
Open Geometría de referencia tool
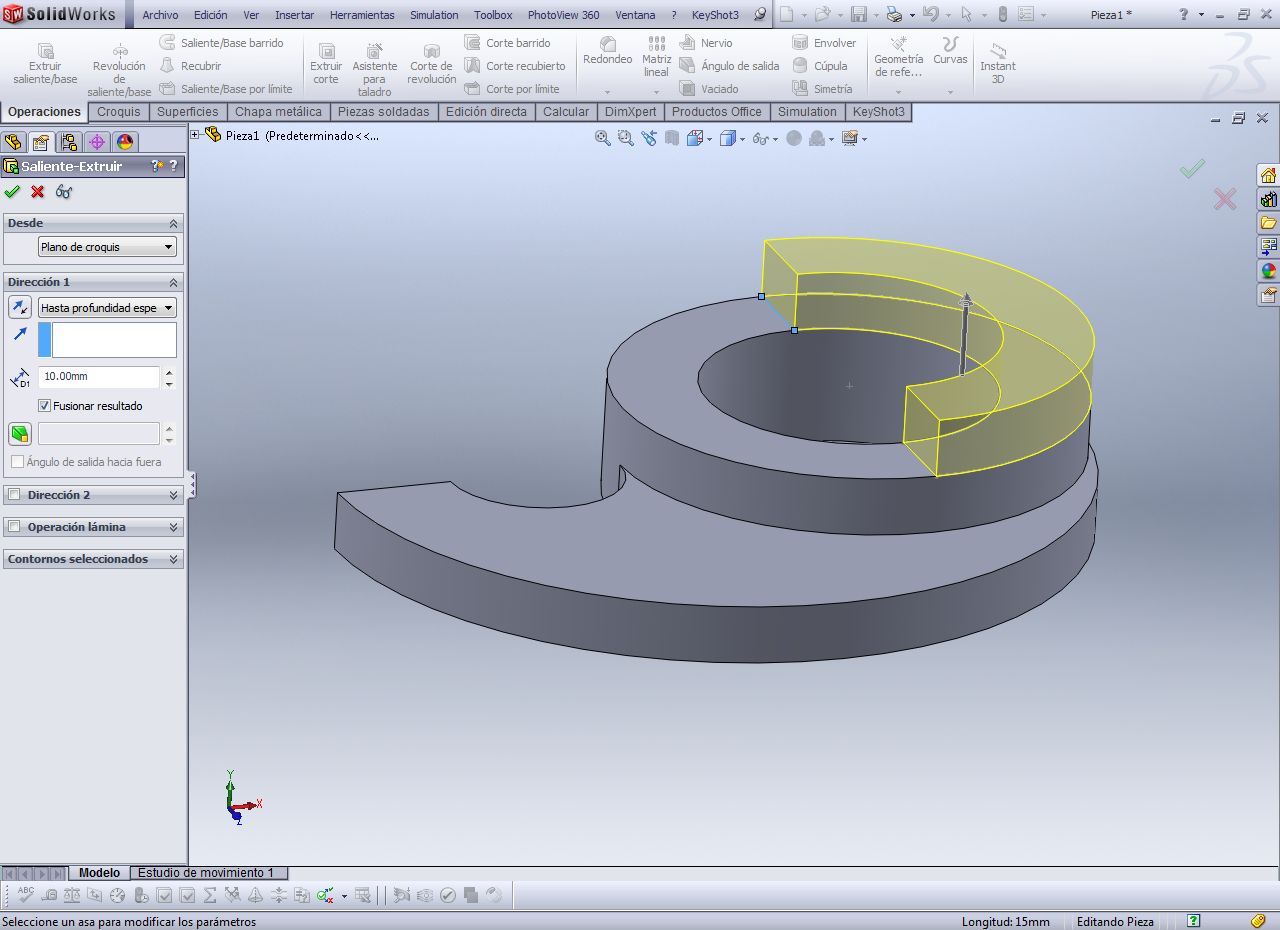(898, 58)
